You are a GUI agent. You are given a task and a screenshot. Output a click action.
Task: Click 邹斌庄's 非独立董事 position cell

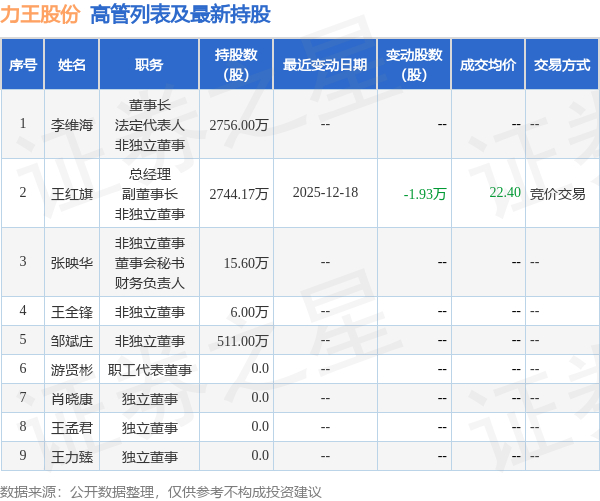pos(150,341)
